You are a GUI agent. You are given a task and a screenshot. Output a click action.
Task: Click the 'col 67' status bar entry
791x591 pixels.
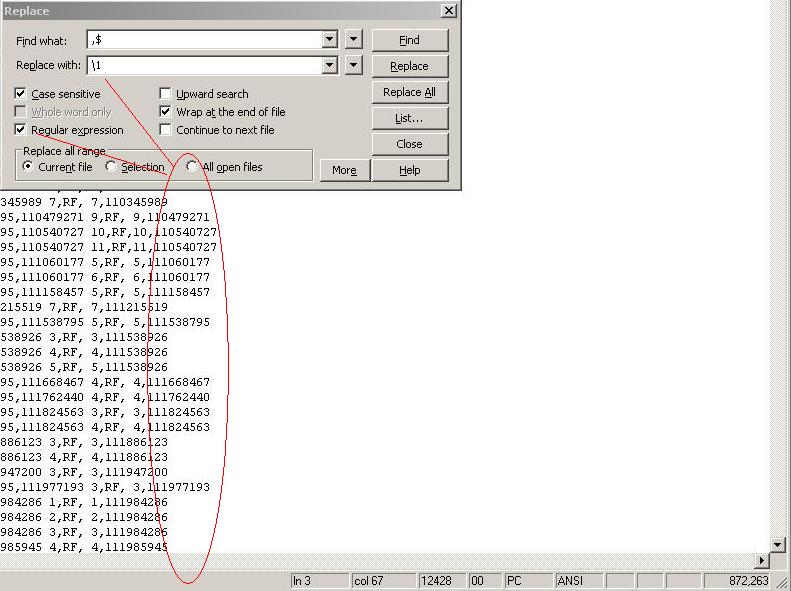[x=383, y=581]
